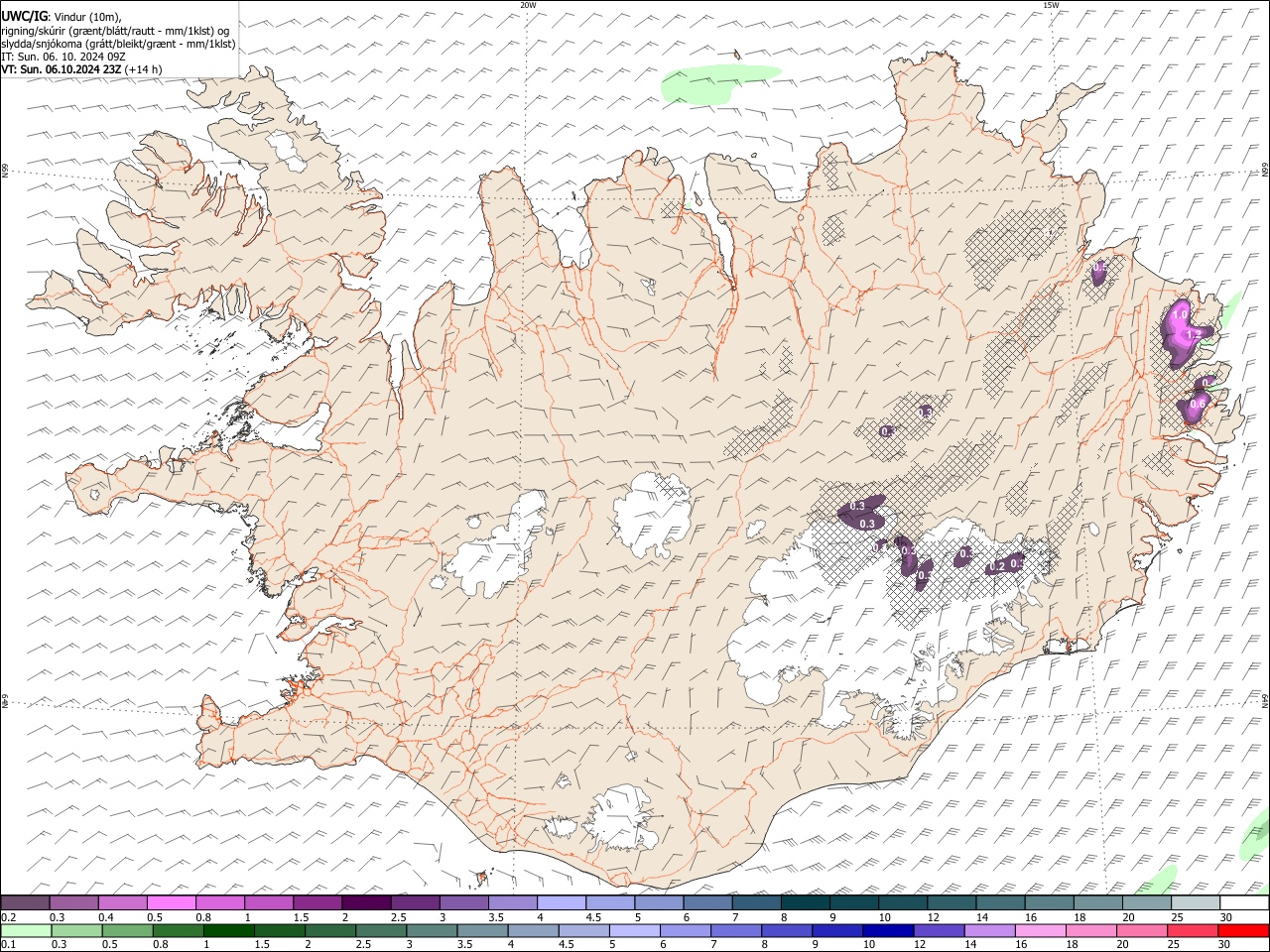Click the 1.2 snowfall value in the east
This screenshot has height=952, width=1270.
pyautogui.click(x=1194, y=334)
